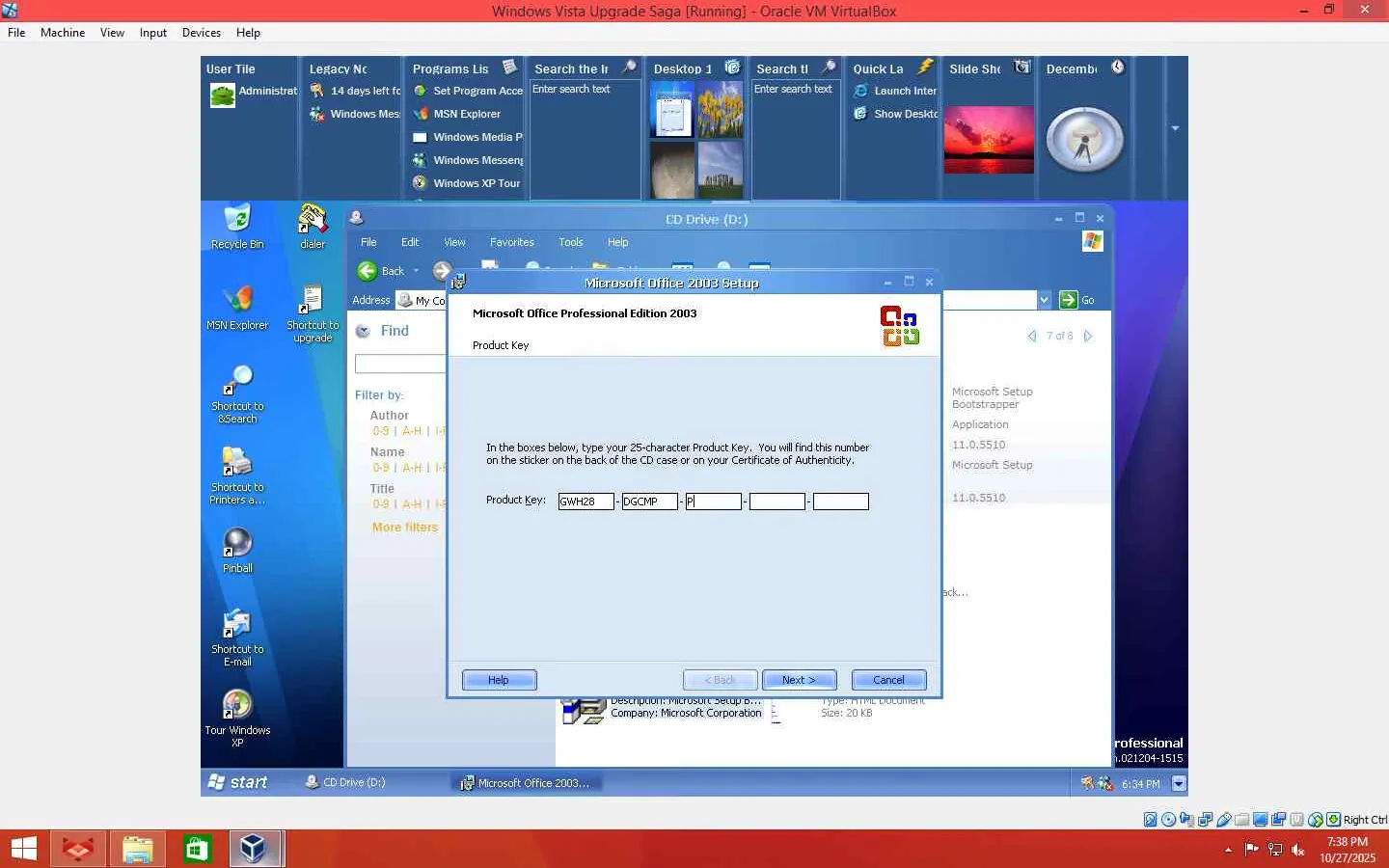The width and height of the screenshot is (1389, 868).
Task: Click Next in Office 2003 Setup
Action: 799,680
